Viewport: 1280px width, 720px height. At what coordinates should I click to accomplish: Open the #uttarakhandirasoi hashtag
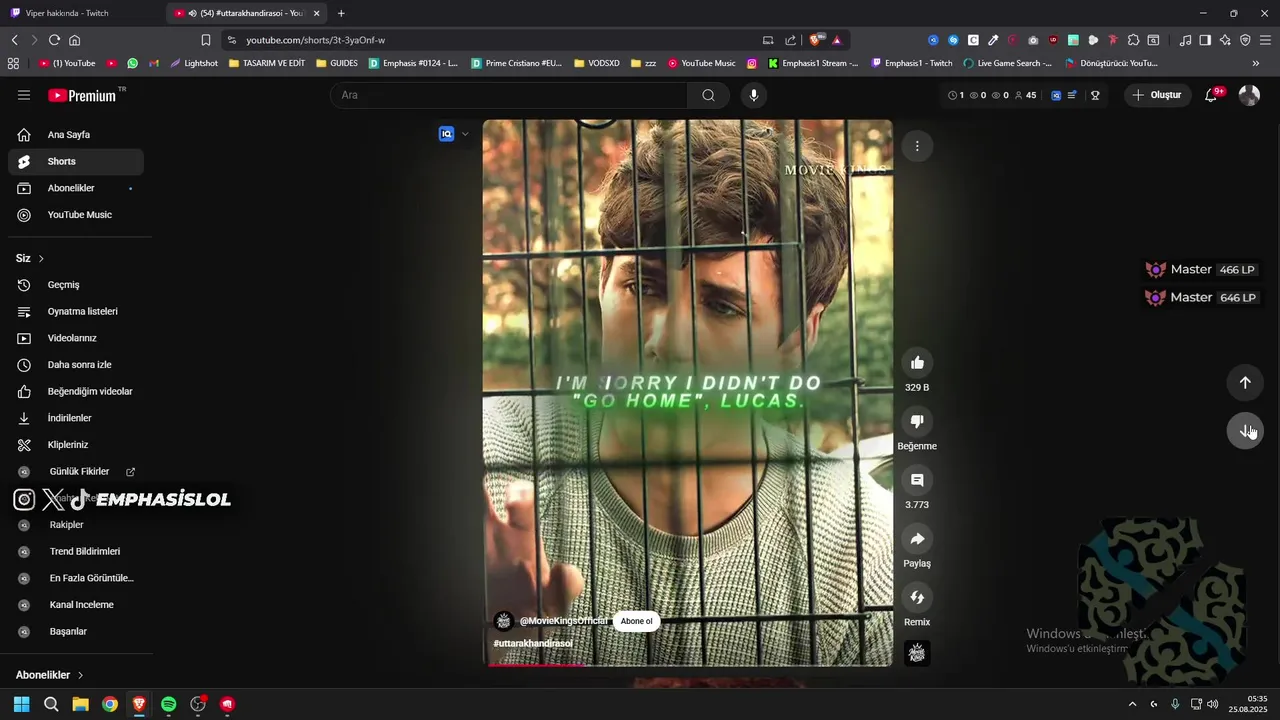[533, 643]
